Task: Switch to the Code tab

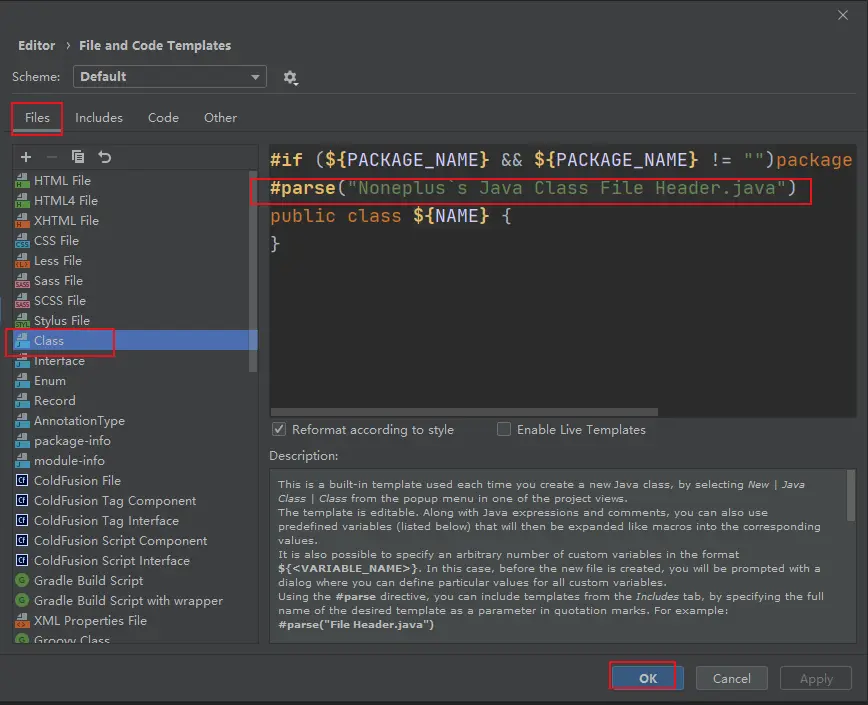Action: coord(163,118)
